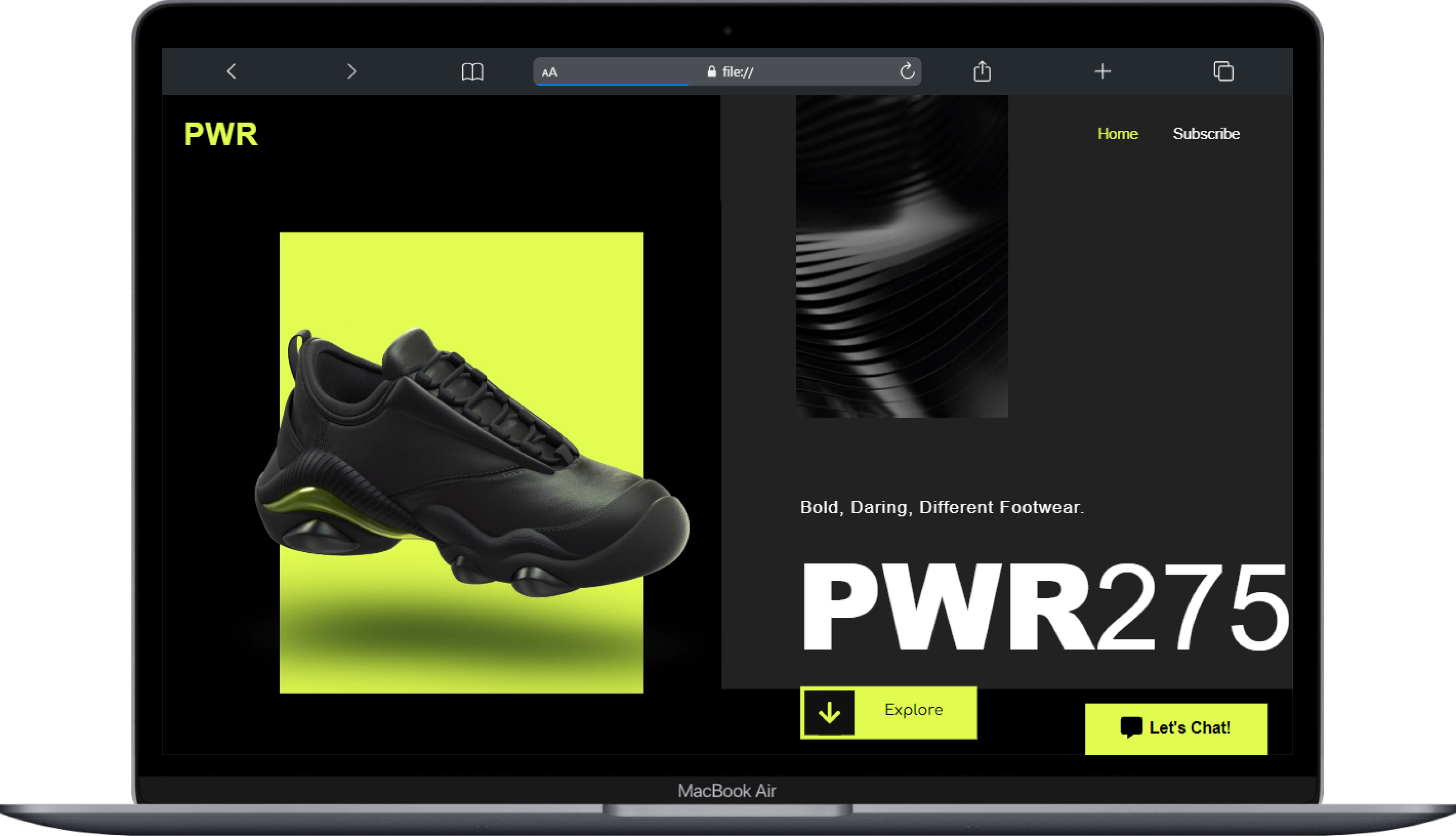Open the bookmarks book icon
The height and width of the screenshot is (836, 1456).
pos(472,72)
